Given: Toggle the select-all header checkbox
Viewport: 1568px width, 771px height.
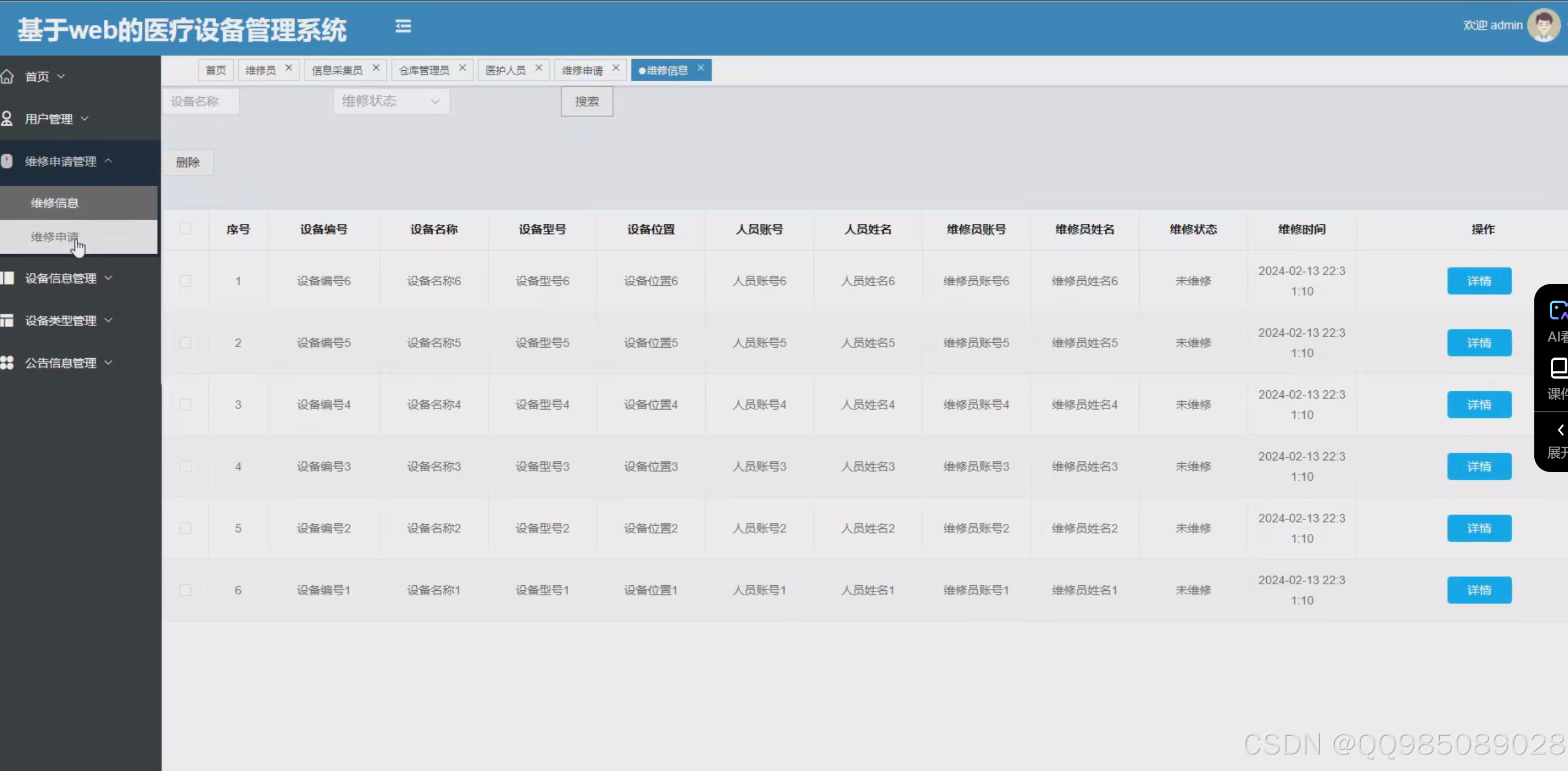Looking at the screenshot, I should (x=186, y=229).
